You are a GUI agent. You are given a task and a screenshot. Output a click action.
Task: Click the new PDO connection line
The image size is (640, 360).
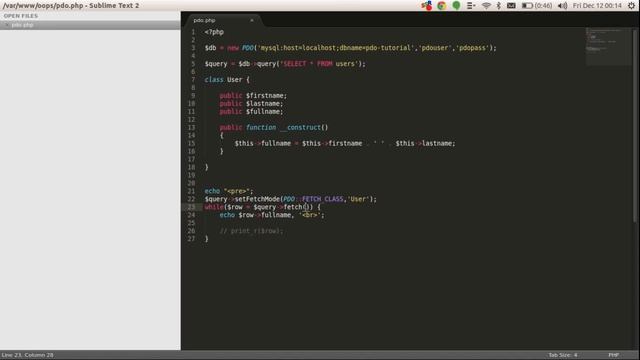pyautogui.click(x=351, y=48)
